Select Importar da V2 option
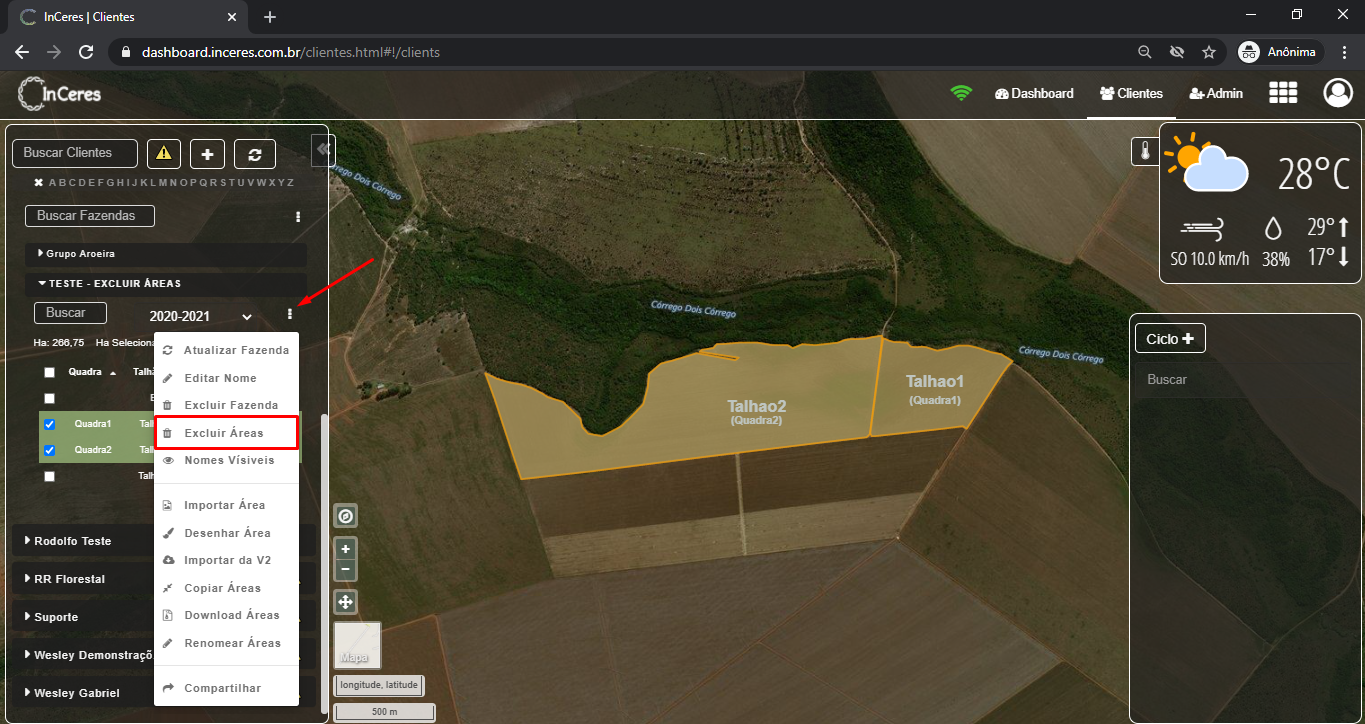This screenshot has width=1365, height=724. point(227,560)
